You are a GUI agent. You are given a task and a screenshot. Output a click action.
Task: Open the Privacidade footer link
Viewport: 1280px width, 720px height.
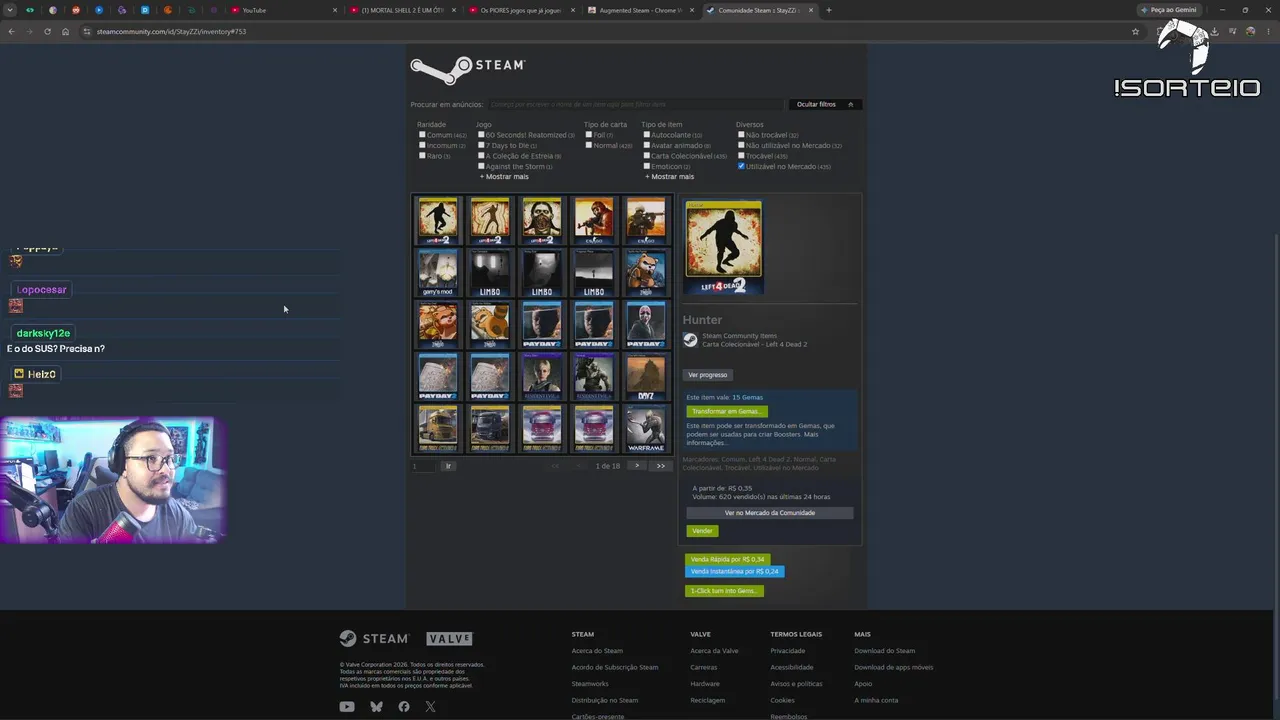point(788,651)
